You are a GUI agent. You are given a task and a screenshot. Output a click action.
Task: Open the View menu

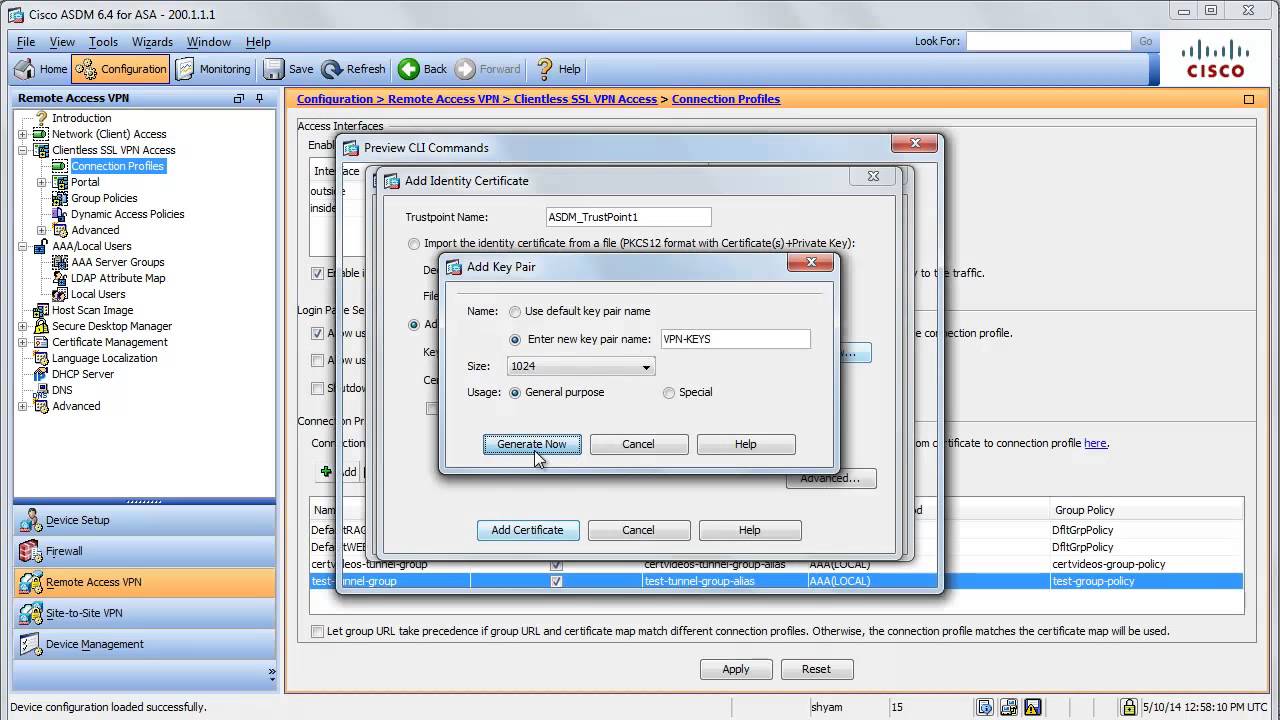(62, 42)
